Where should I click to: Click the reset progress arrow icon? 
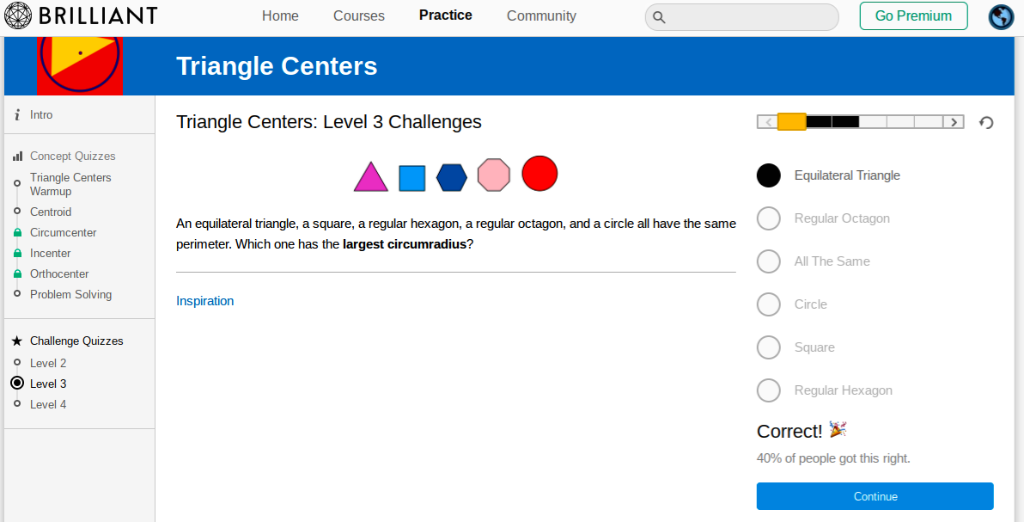(x=986, y=122)
